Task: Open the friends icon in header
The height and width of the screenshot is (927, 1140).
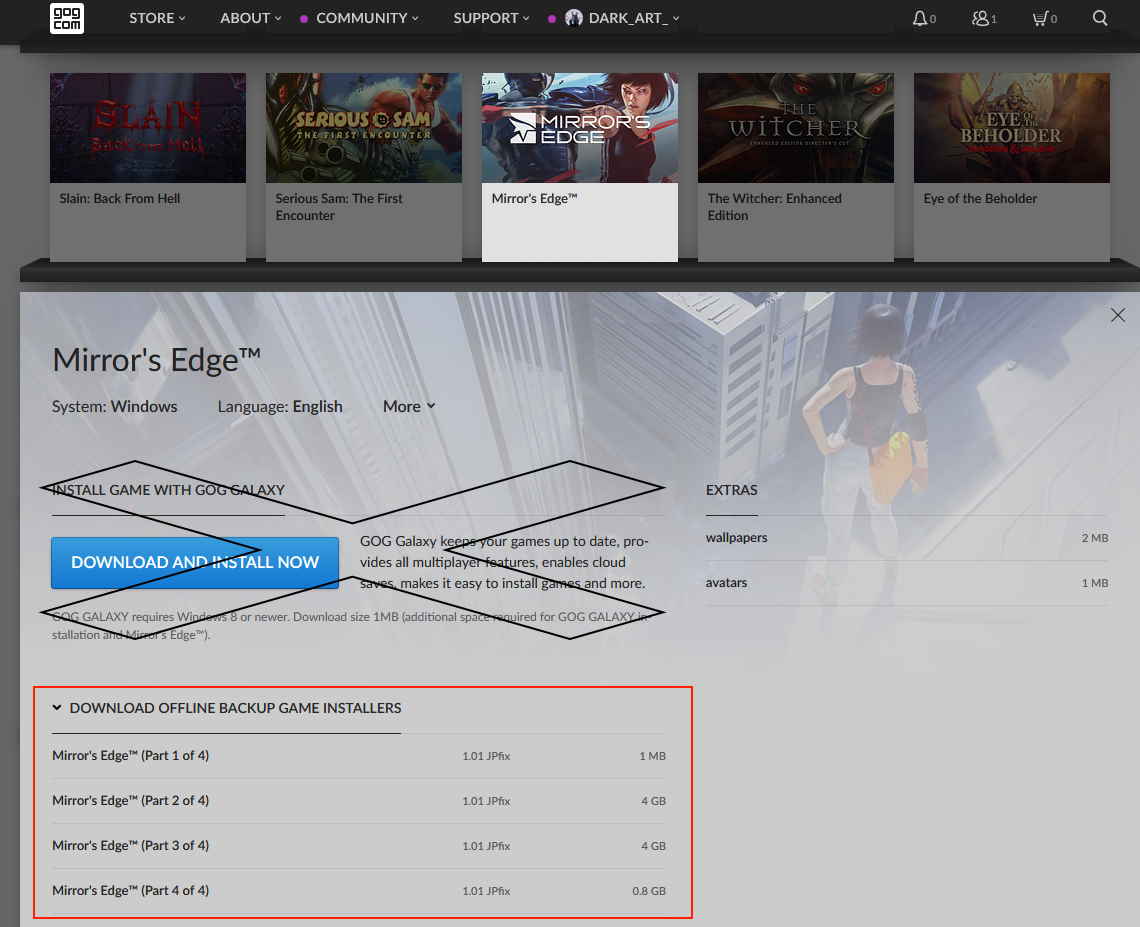Action: click(980, 18)
